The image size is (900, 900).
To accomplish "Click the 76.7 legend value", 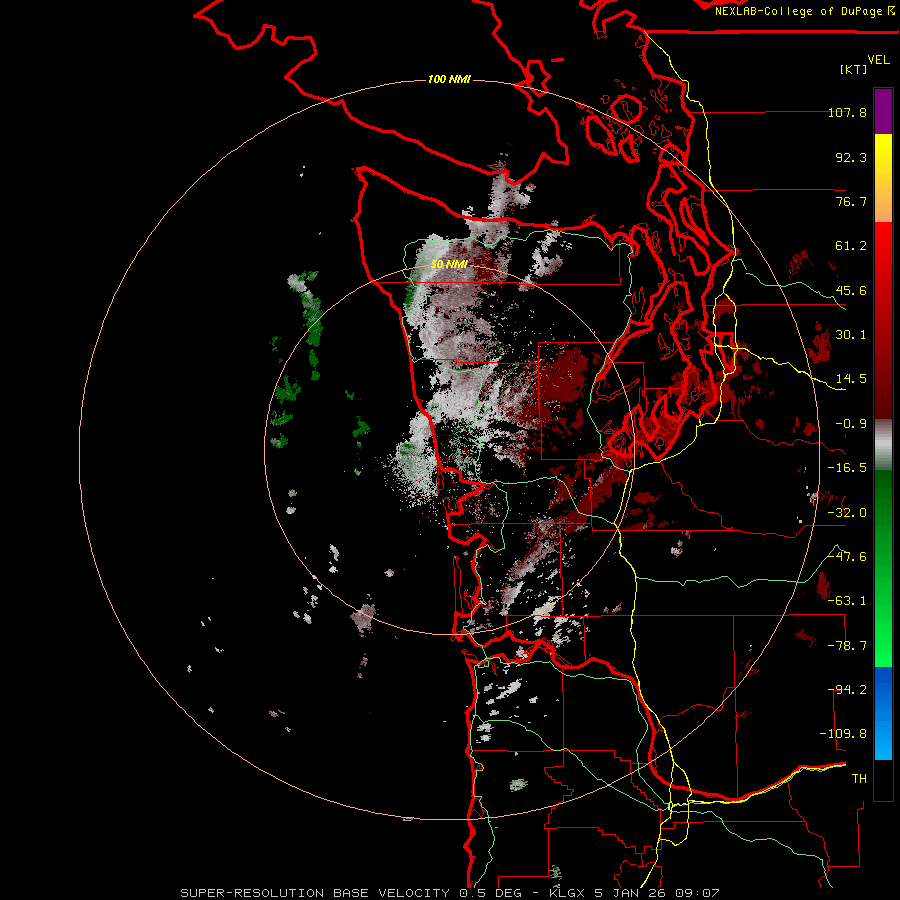I will point(851,201).
